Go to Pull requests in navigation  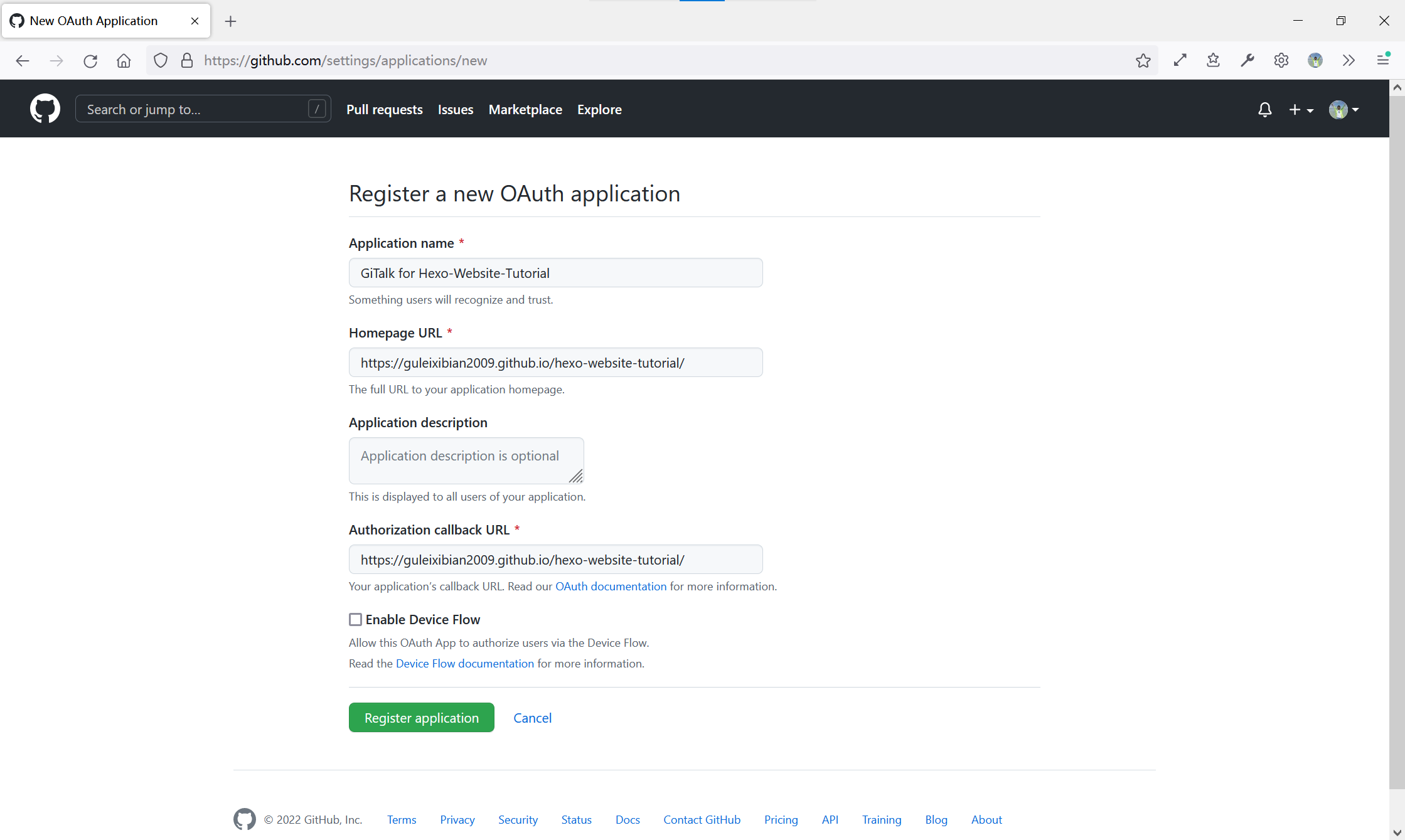click(x=384, y=110)
